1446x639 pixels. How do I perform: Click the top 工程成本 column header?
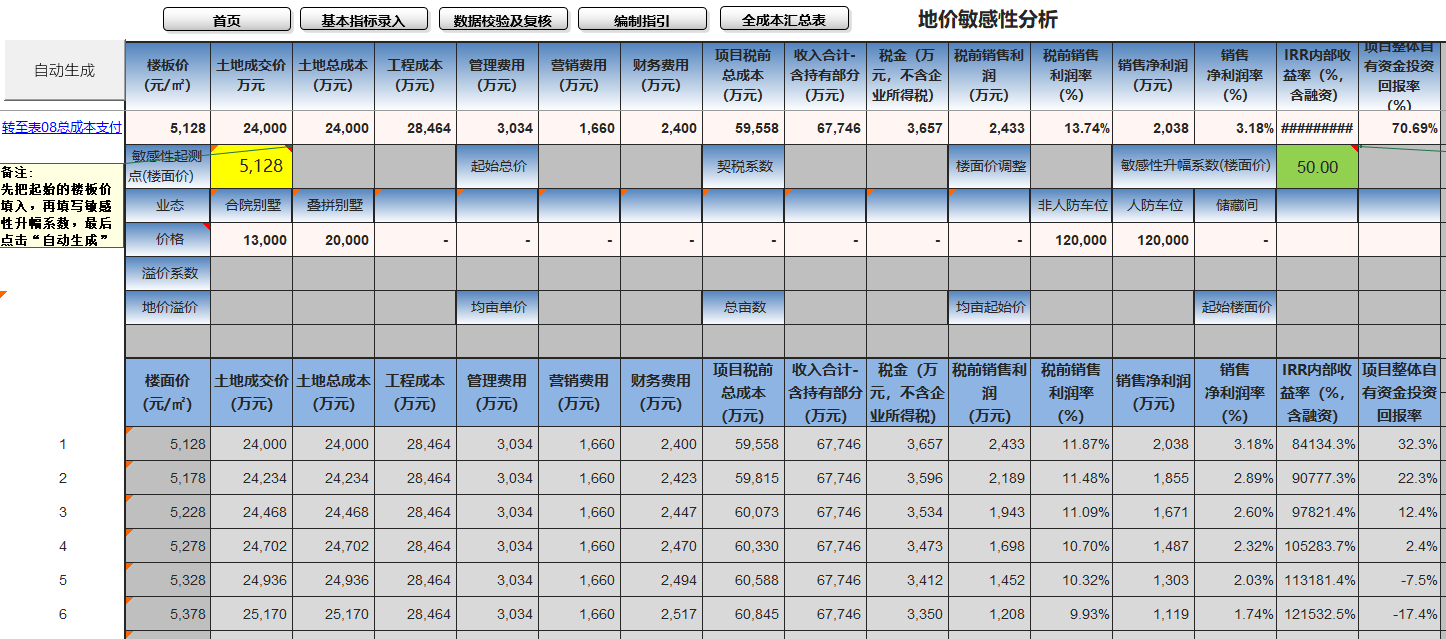(415, 75)
